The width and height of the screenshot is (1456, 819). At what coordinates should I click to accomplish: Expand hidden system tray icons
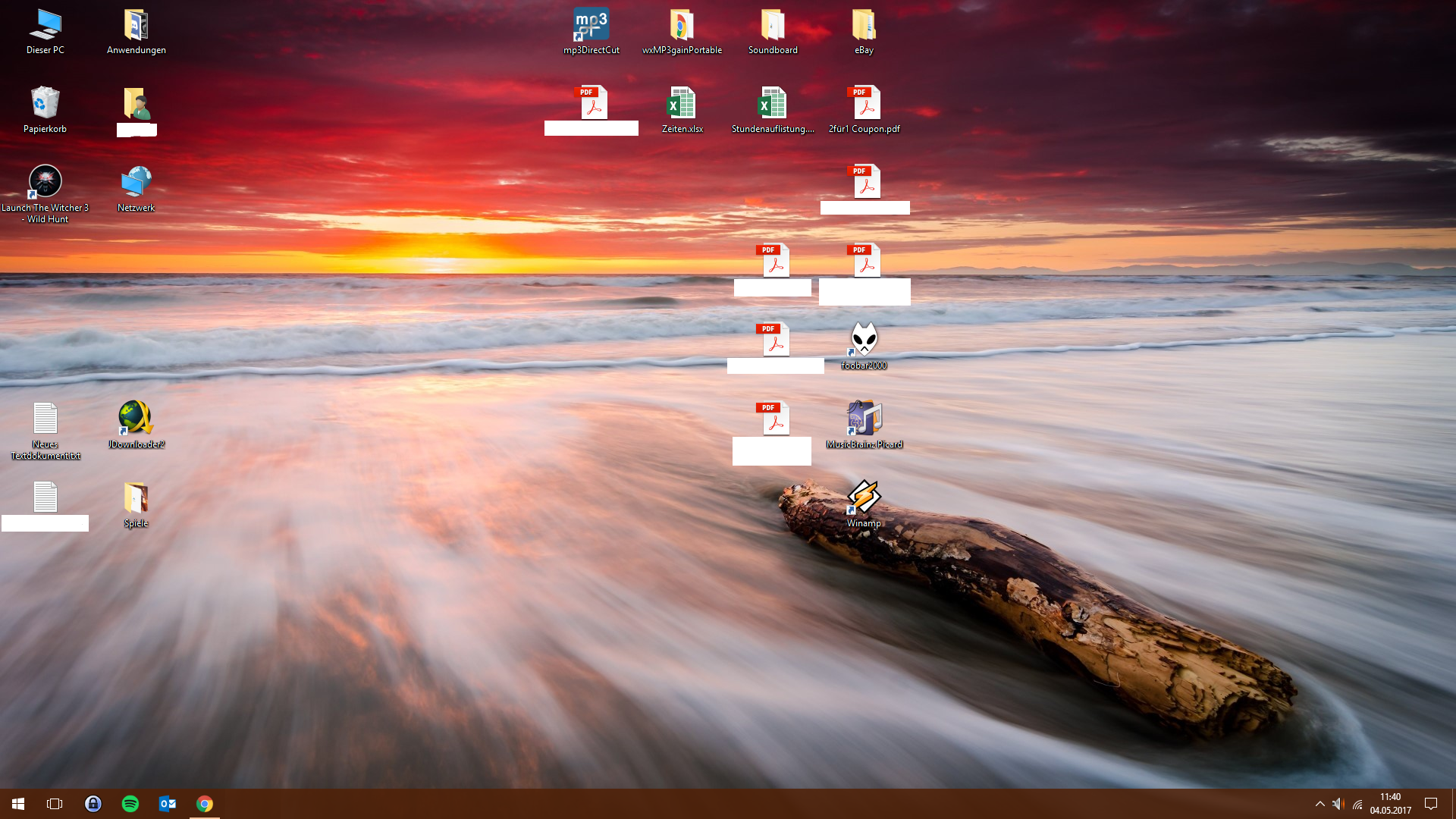[x=1320, y=804]
